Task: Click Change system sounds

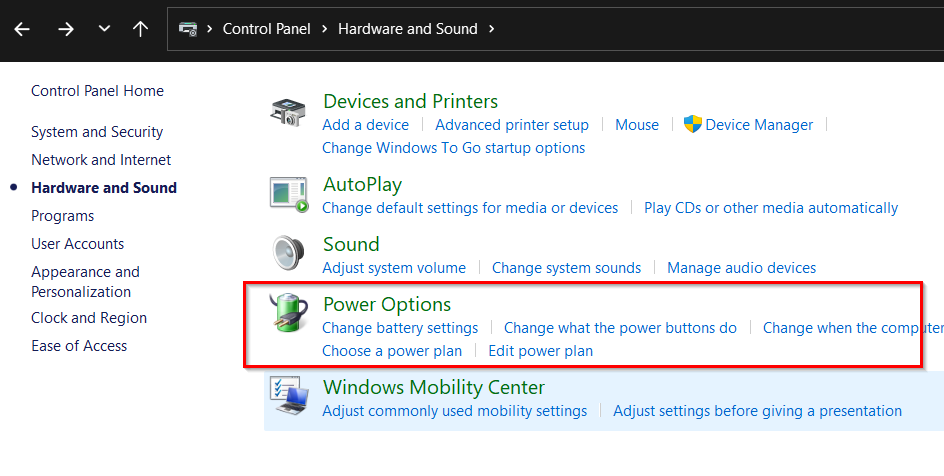Action: pyautogui.click(x=567, y=268)
